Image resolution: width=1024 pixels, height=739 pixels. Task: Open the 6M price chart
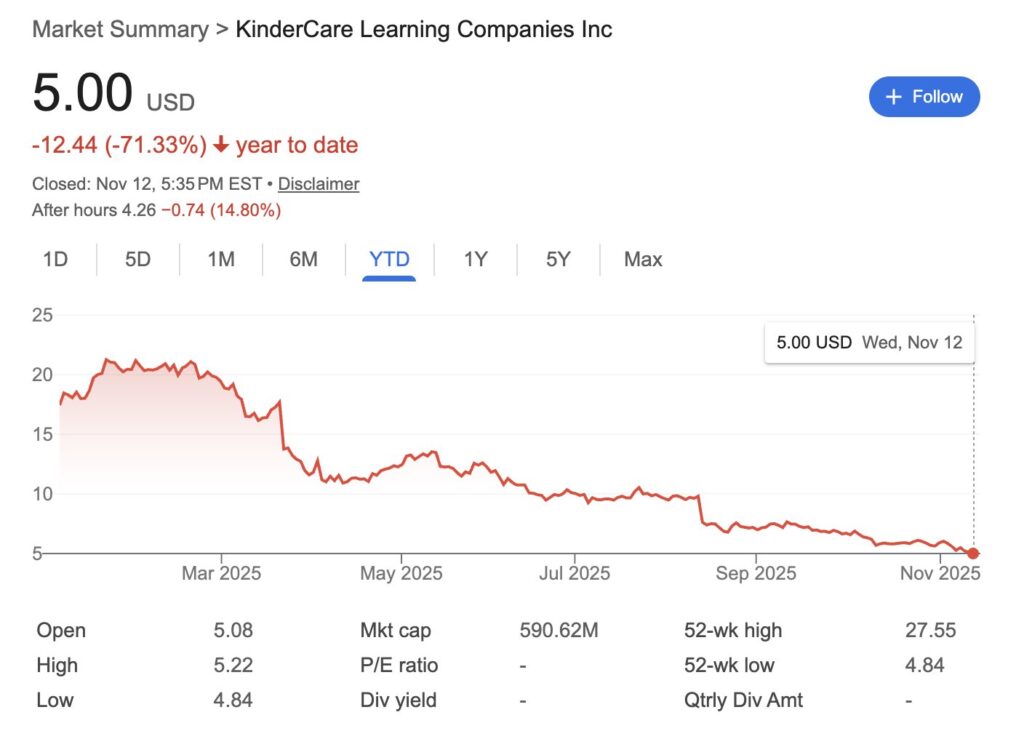302,259
